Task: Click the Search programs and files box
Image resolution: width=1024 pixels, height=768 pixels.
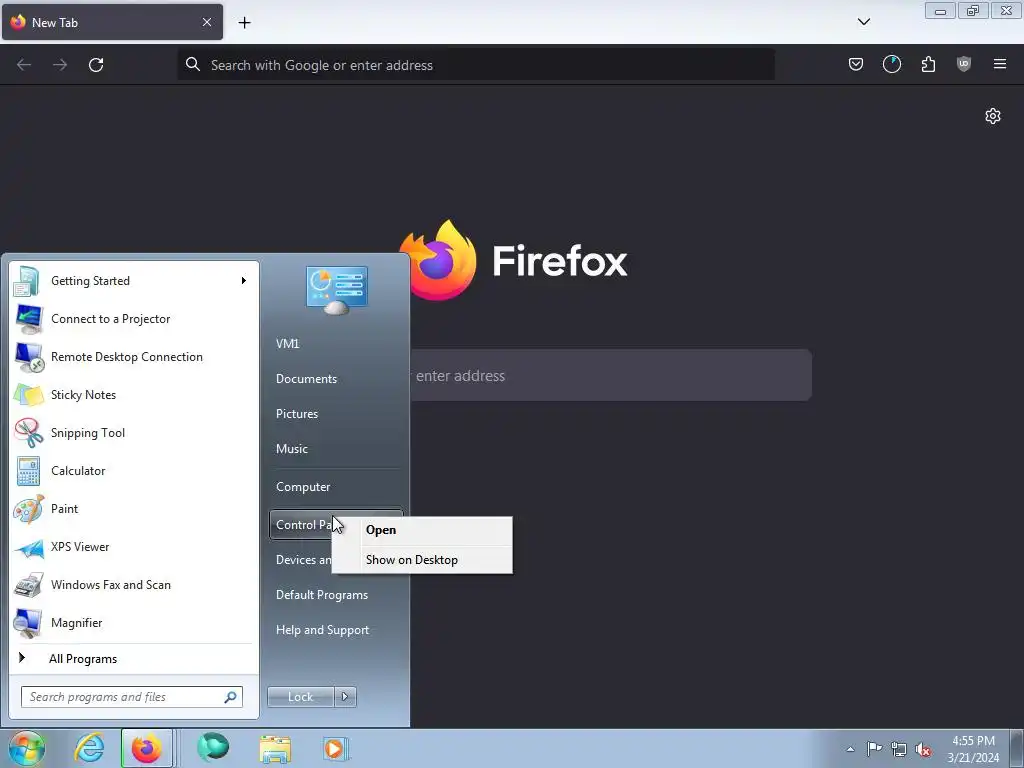Action: click(132, 697)
